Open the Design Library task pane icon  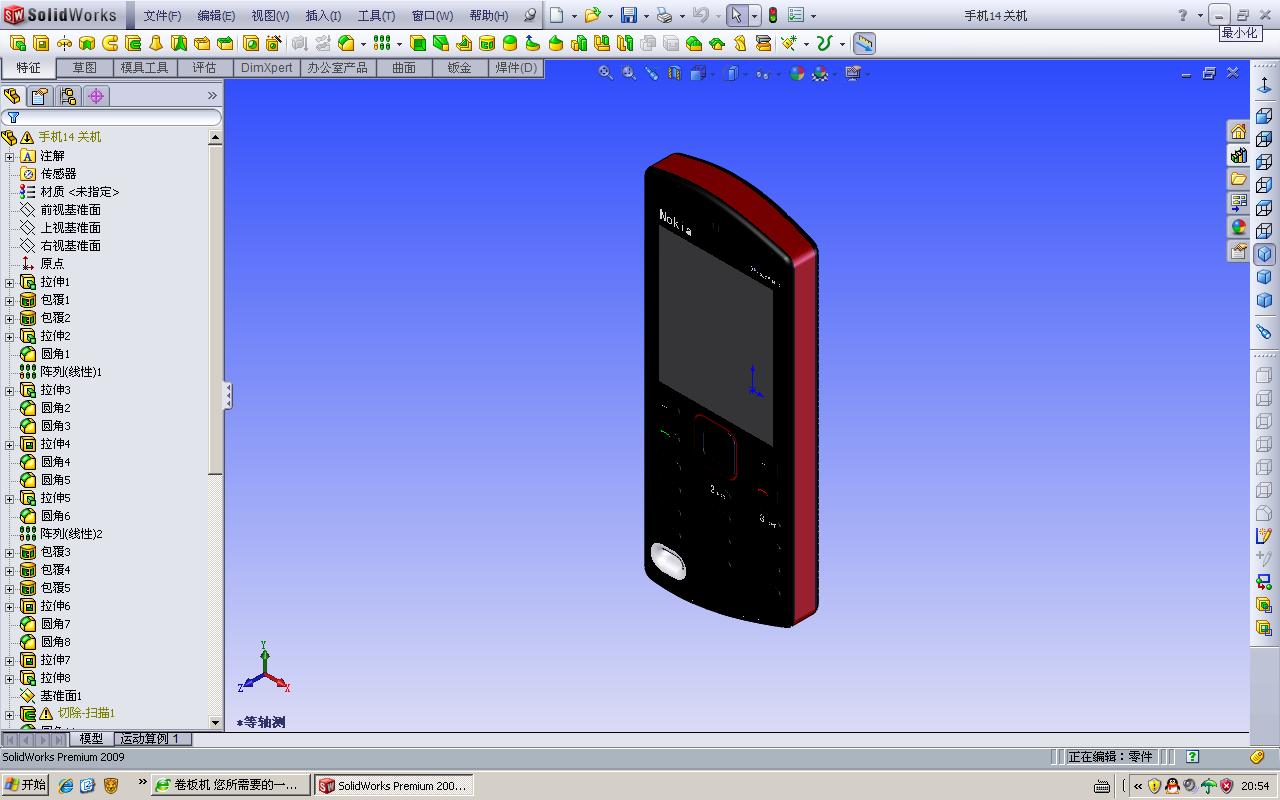tap(1238, 155)
